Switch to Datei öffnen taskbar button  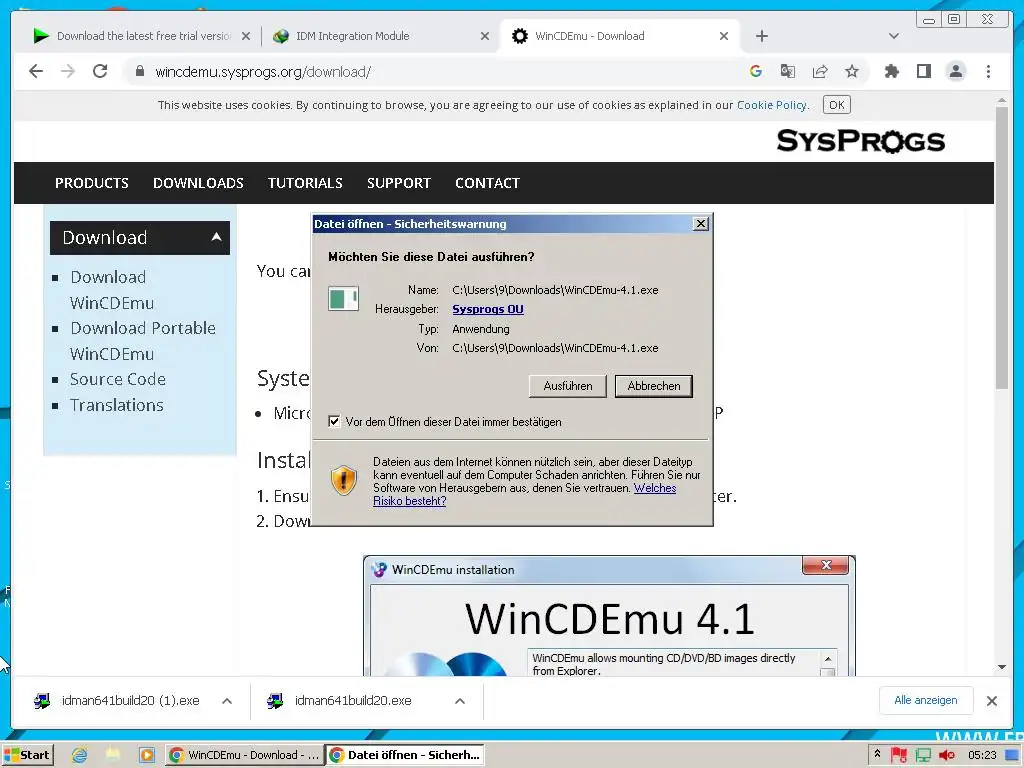tap(405, 755)
